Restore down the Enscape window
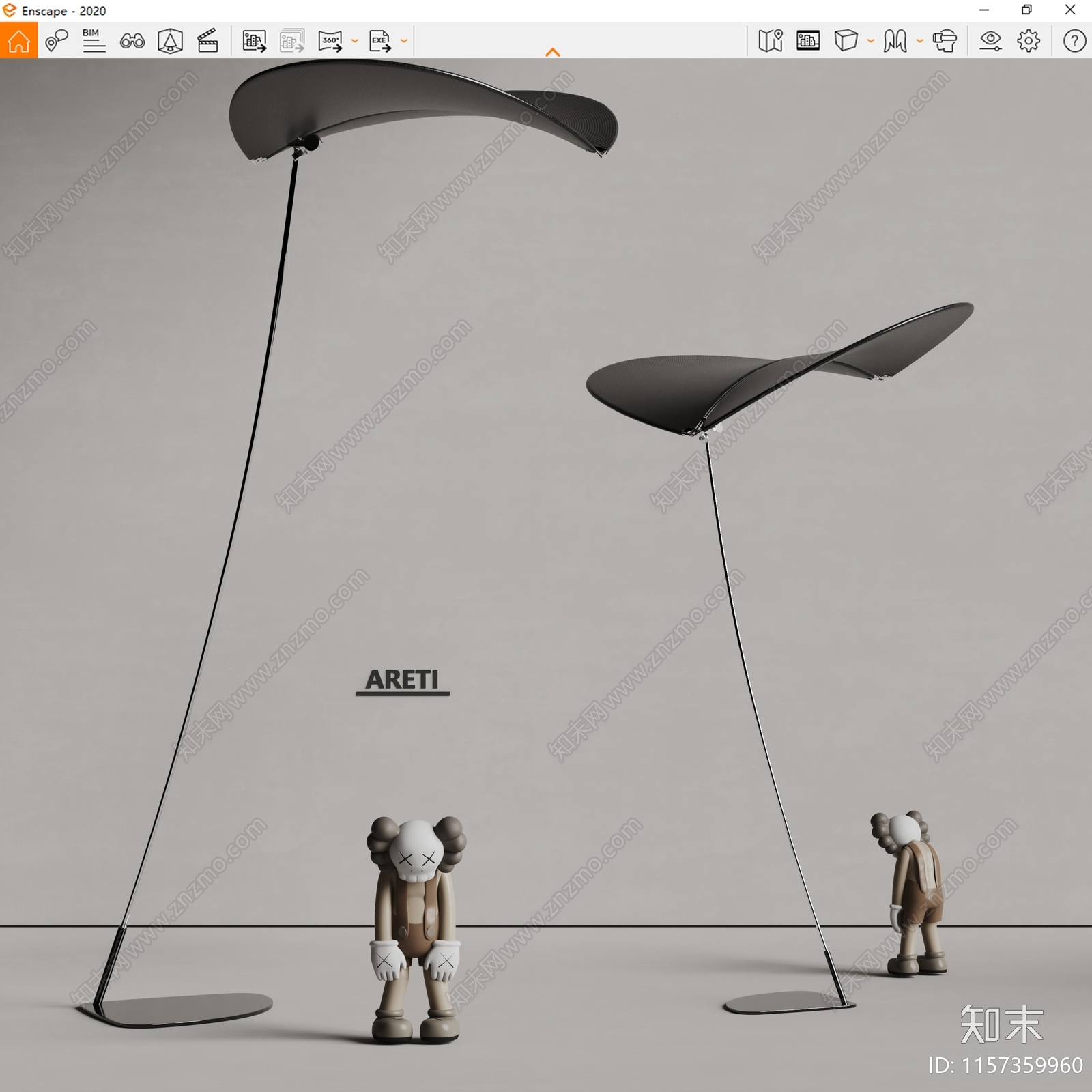This screenshot has width=1092, height=1092. pos(1026,10)
